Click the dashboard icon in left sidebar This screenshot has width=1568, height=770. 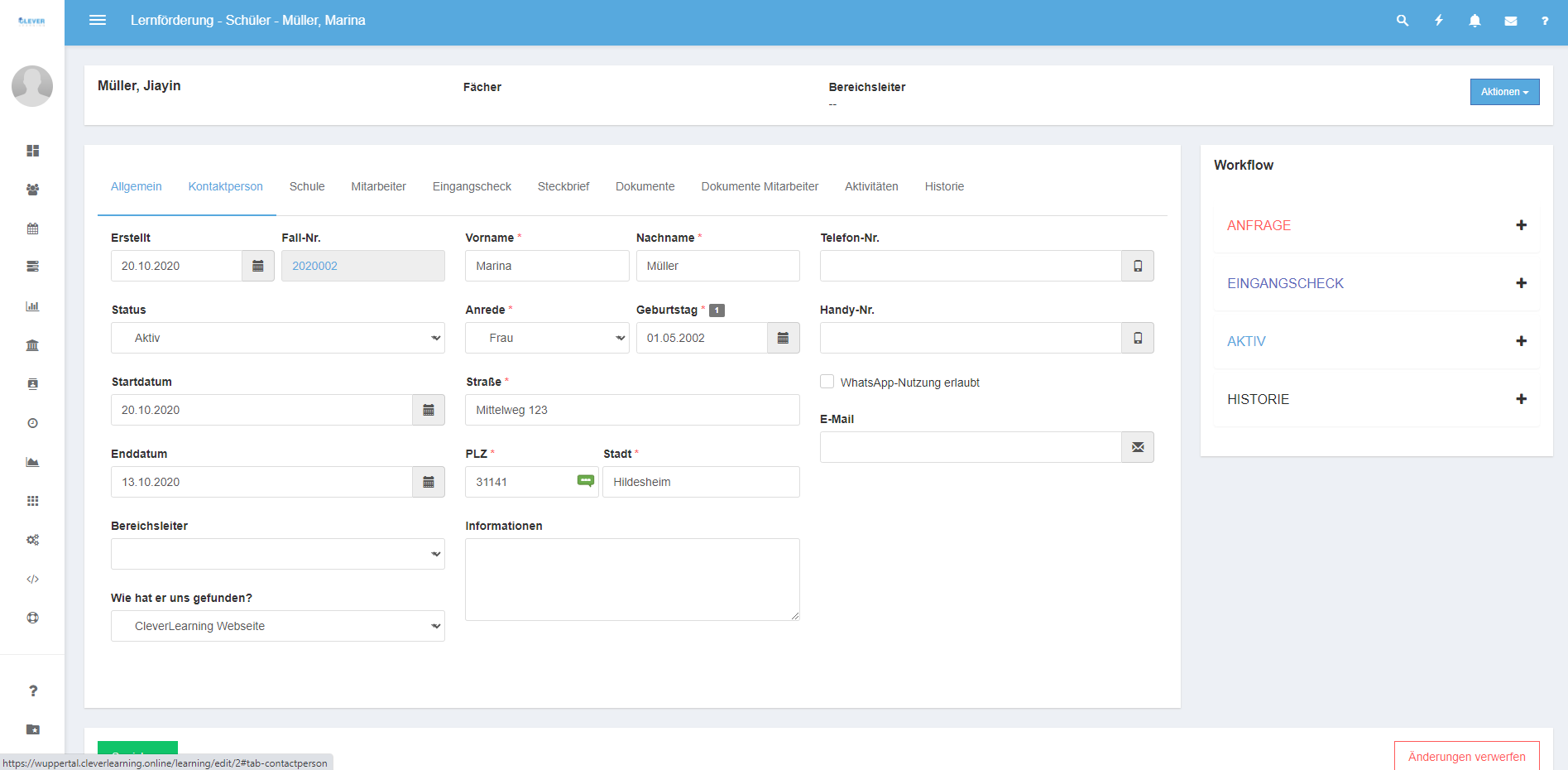(x=32, y=151)
